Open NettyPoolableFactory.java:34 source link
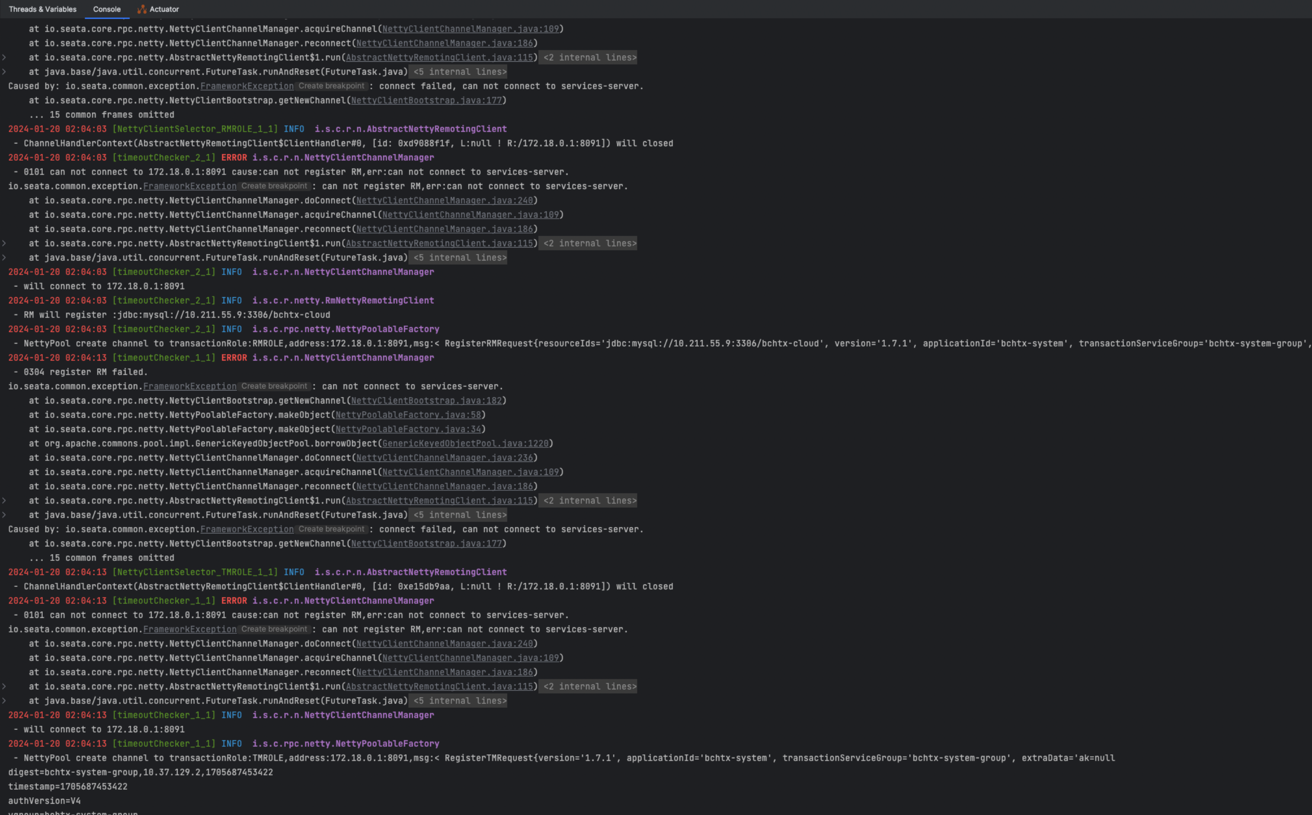The width and height of the screenshot is (1312, 815). coord(408,429)
